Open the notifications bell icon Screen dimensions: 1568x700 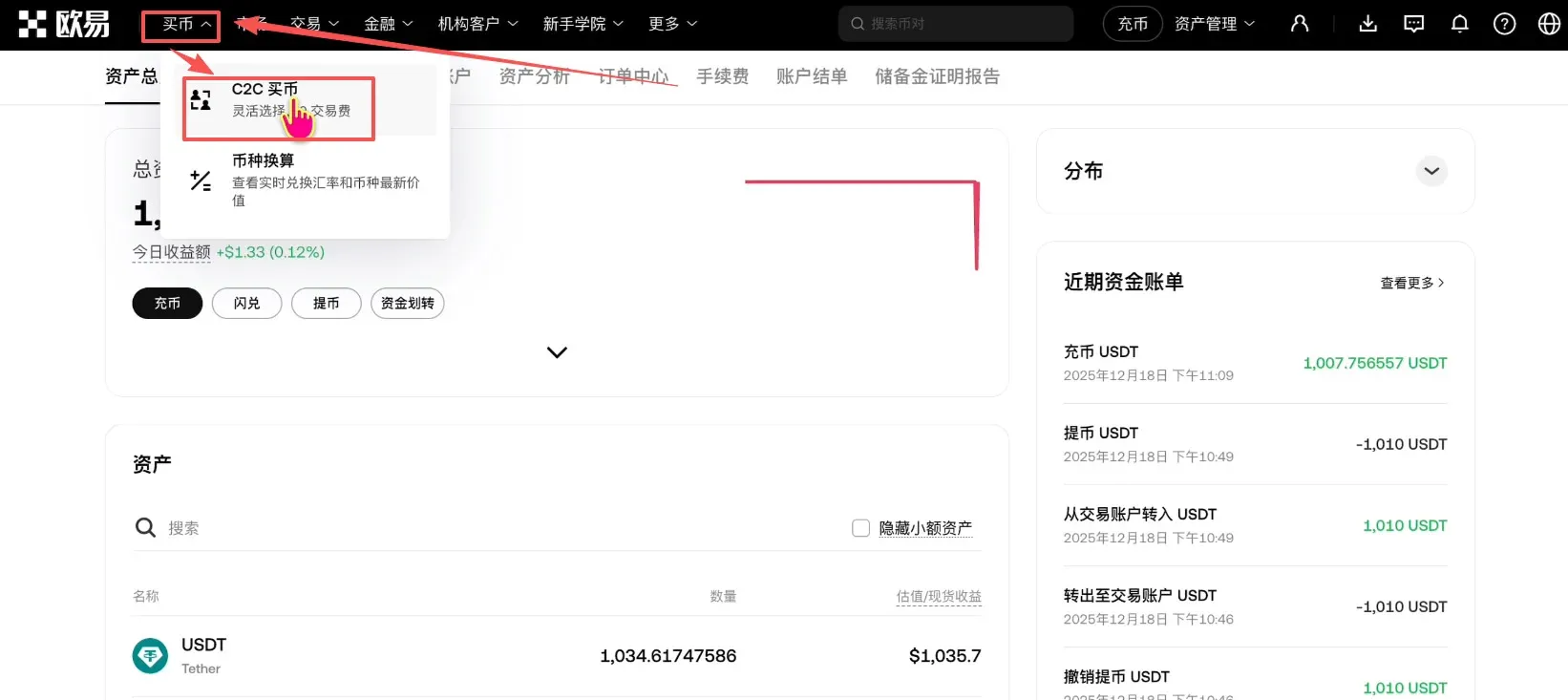(x=1459, y=24)
